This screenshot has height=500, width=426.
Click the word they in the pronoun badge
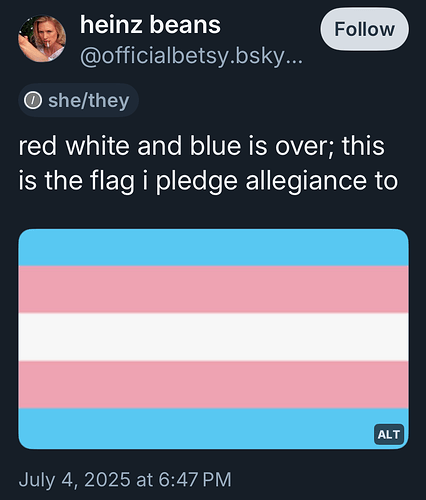pos(109,100)
